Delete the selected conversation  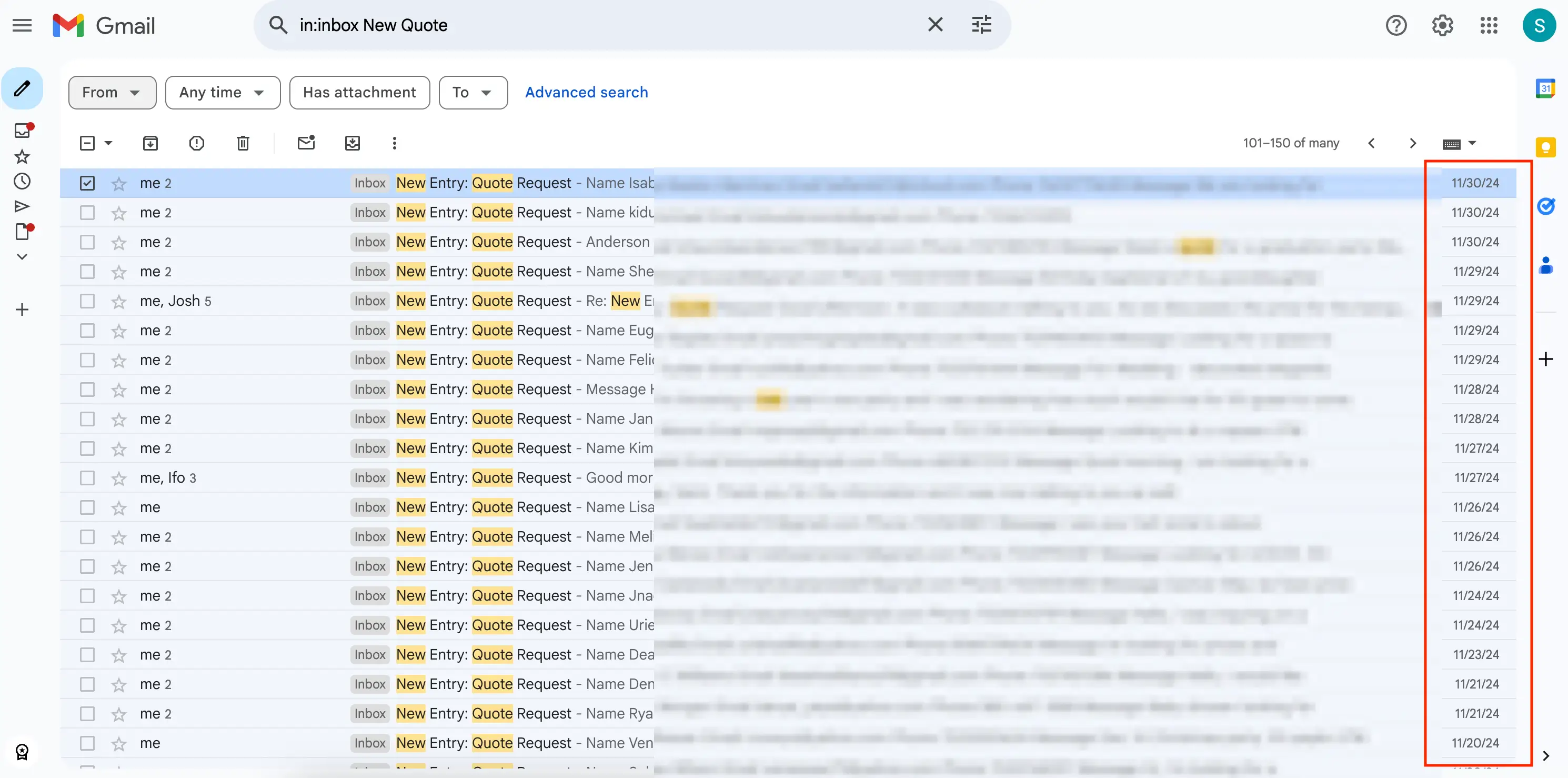[242, 143]
